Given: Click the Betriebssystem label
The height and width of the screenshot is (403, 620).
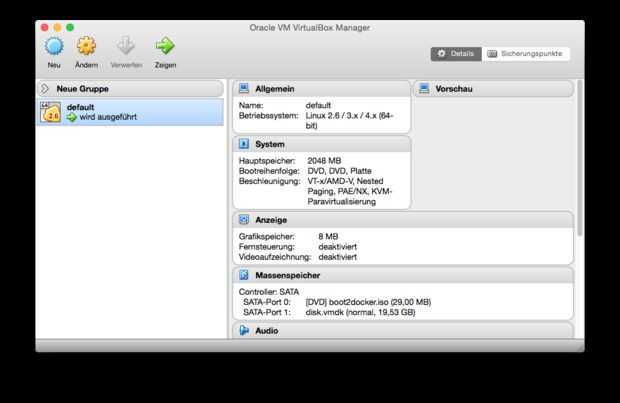Looking at the screenshot, I should (x=268, y=116).
